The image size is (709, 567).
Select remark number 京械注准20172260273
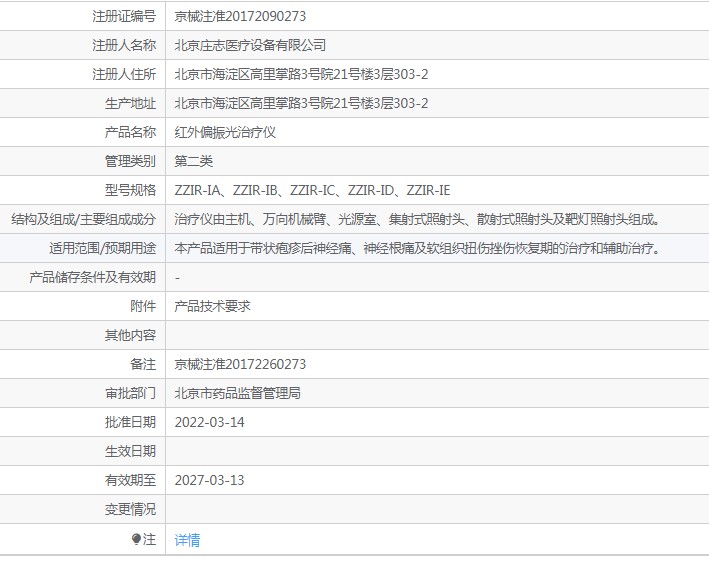pos(240,364)
